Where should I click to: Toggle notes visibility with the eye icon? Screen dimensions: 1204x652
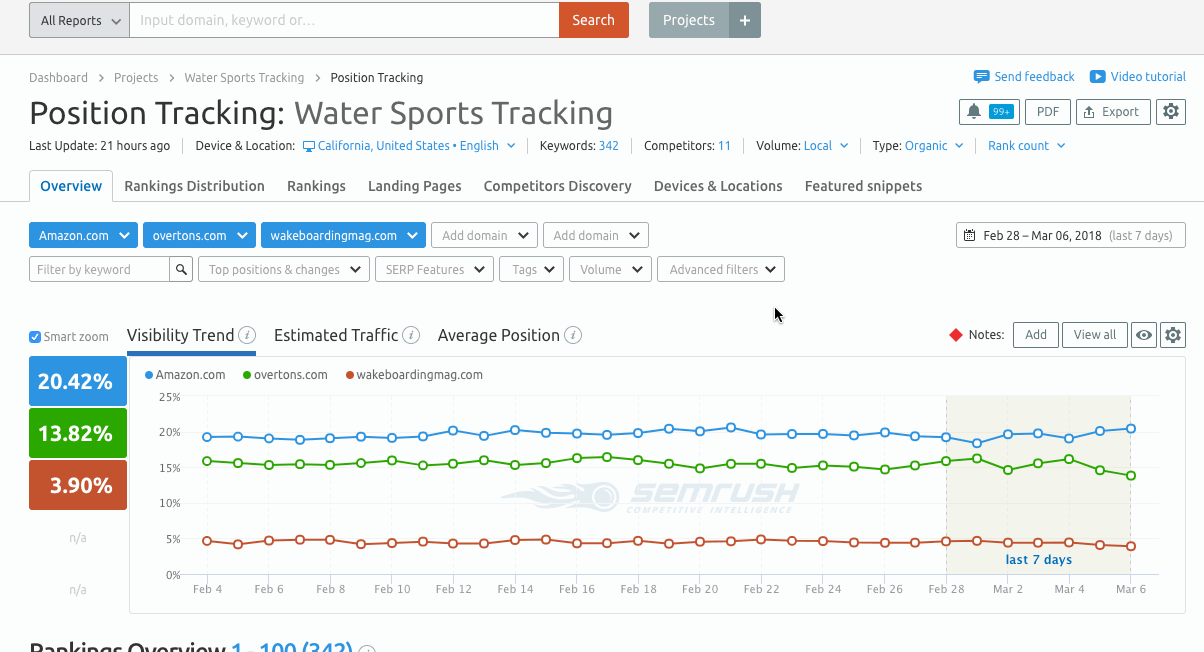[x=1143, y=334]
